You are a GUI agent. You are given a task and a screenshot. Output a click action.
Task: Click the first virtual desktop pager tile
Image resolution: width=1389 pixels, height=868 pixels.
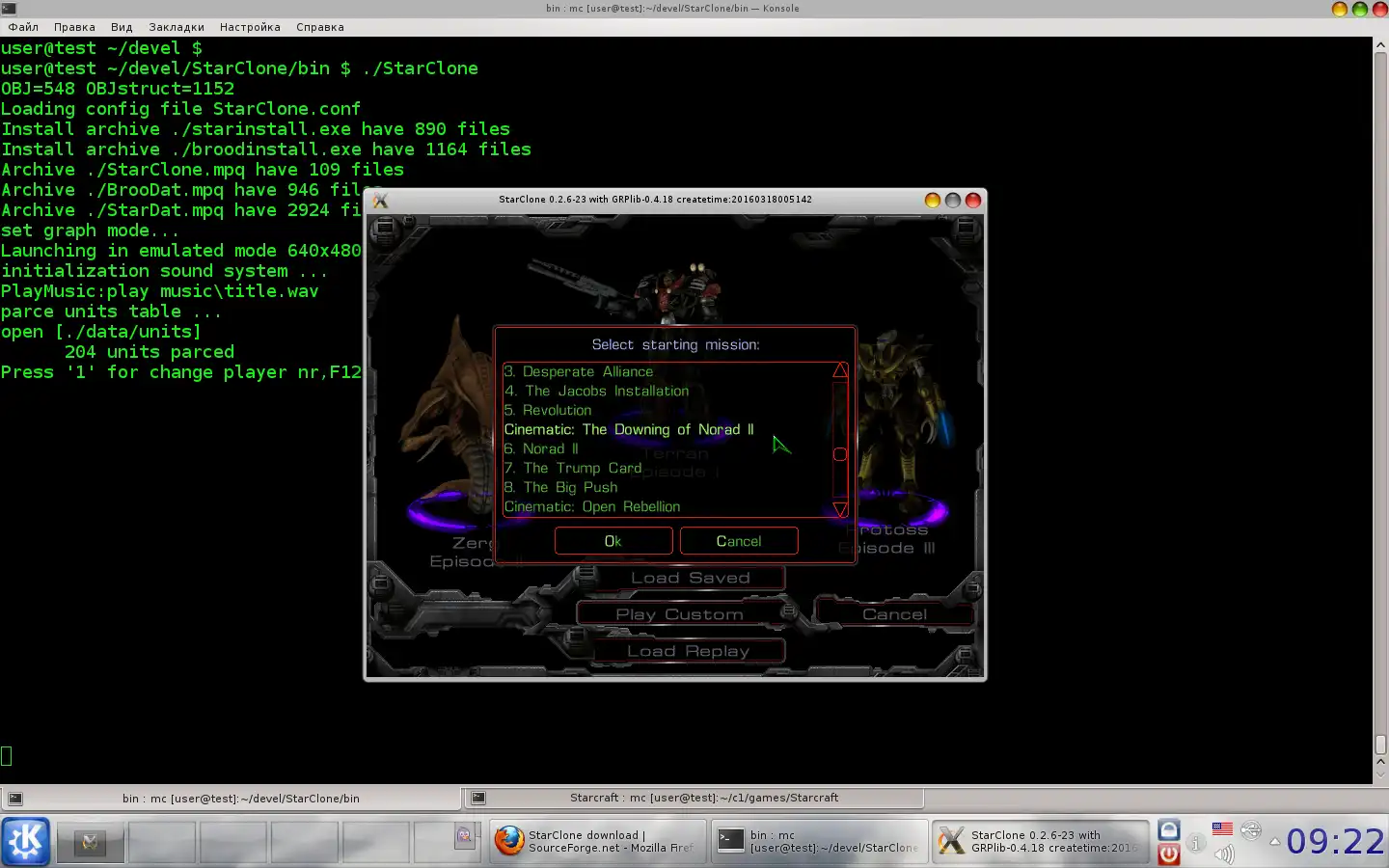(x=90, y=841)
